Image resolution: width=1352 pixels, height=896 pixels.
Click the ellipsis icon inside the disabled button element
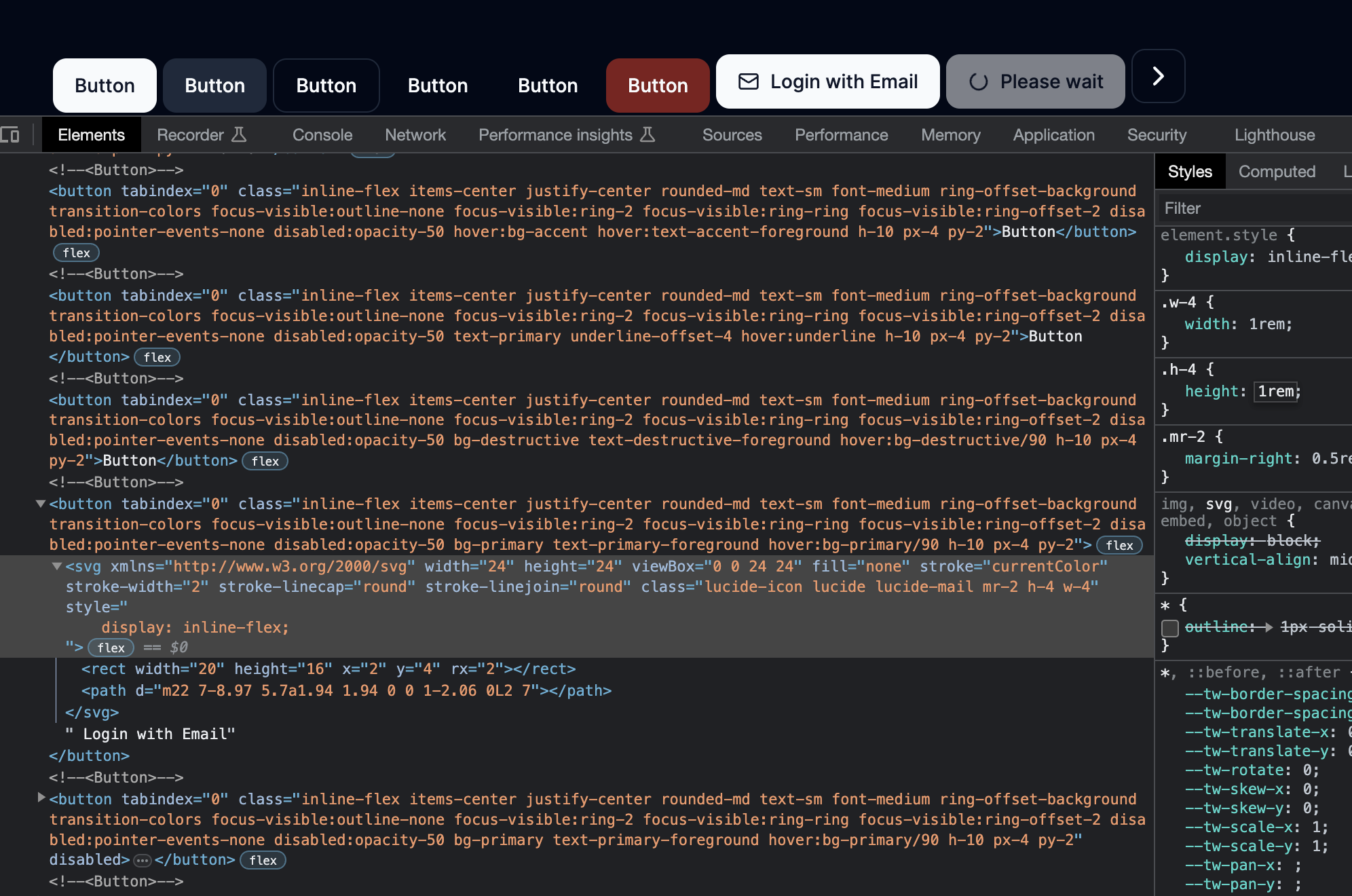pos(141,860)
